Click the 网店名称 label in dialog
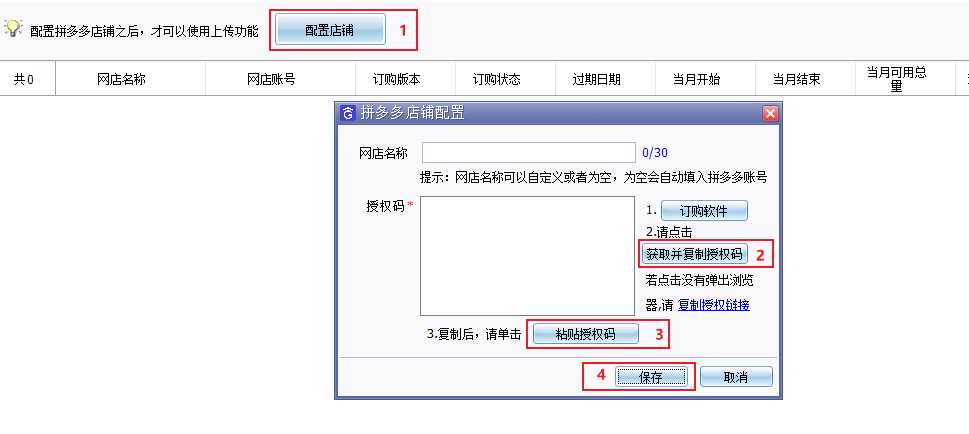The image size is (969, 434). (383, 153)
